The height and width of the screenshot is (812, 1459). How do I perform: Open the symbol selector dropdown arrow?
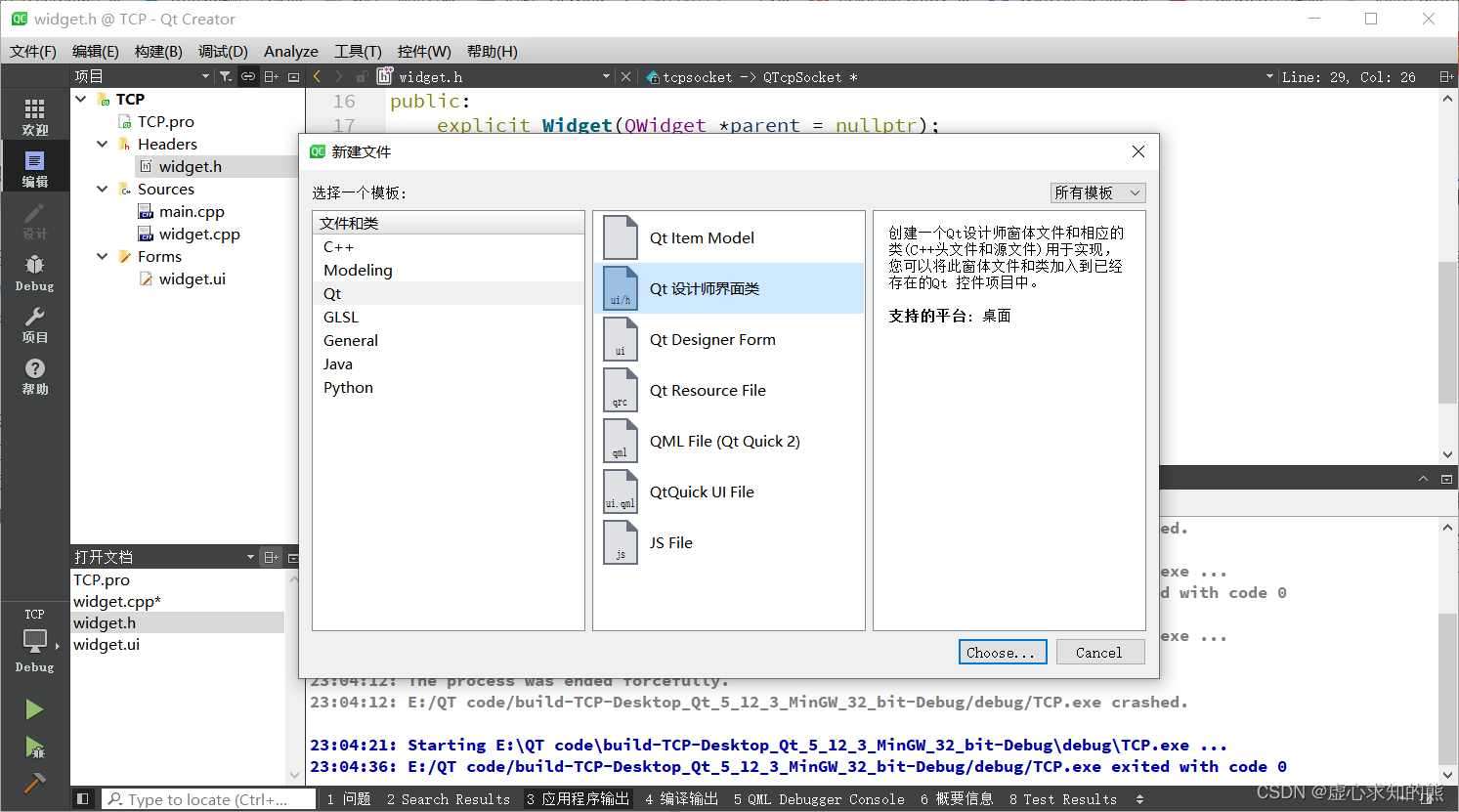point(1269,76)
